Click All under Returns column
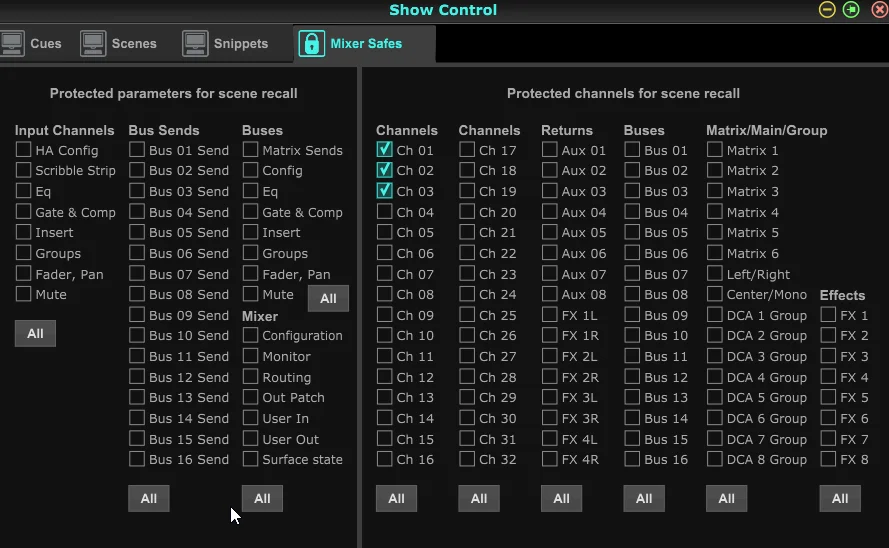Image resolution: width=889 pixels, height=548 pixels. (561, 498)
